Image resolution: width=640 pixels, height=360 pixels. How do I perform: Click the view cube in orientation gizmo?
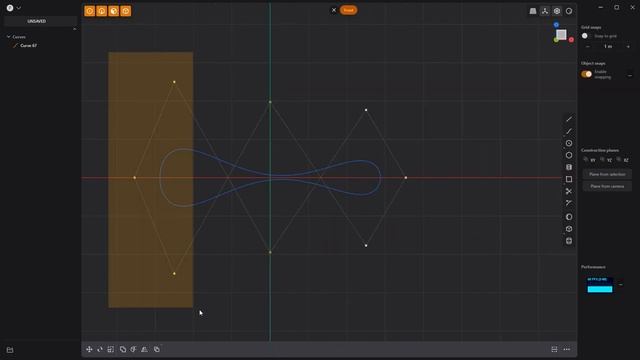[562, 35]
